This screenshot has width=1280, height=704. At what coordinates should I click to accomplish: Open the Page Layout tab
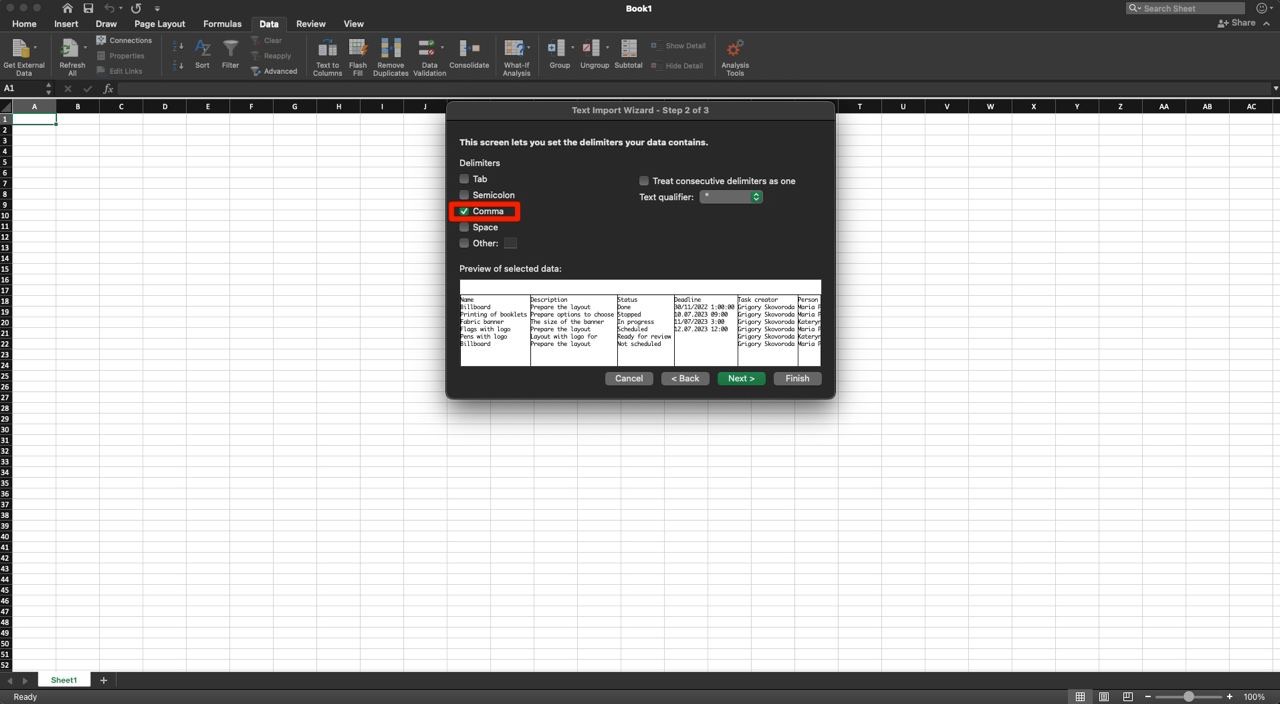click(160, 24)
